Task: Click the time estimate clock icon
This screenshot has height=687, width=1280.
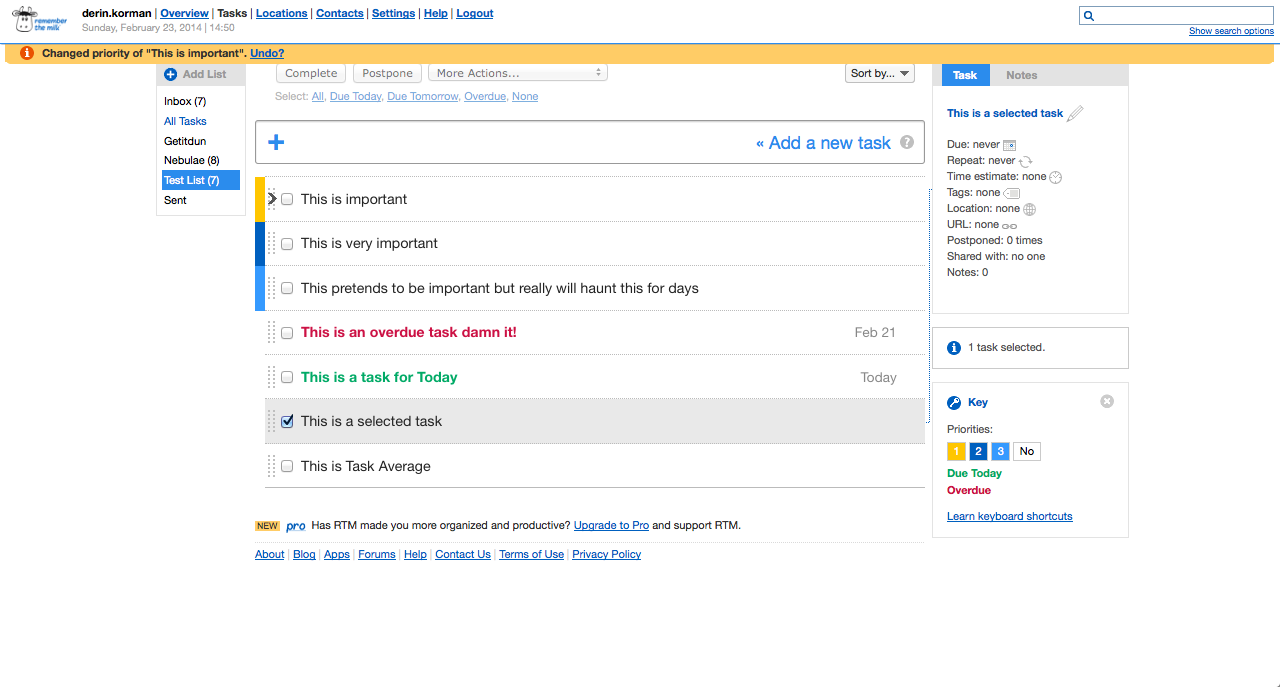Action: (1055, 177)
